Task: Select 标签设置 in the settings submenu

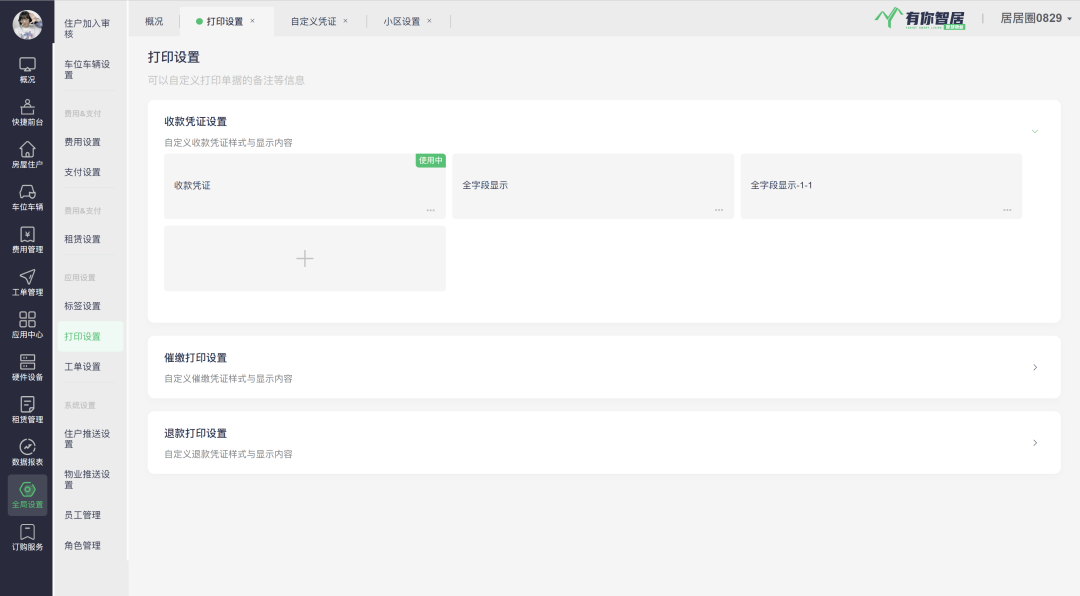Action: point(82,306)
